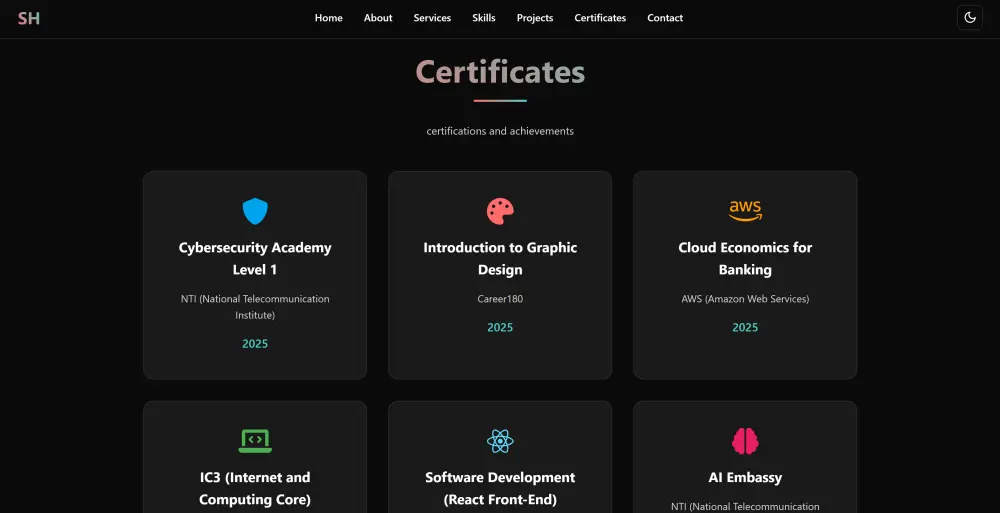Click IC3 (Internet and Computing Core) title
The height and width of the screenshot is (513, 1000).
[x=255, y=488]
